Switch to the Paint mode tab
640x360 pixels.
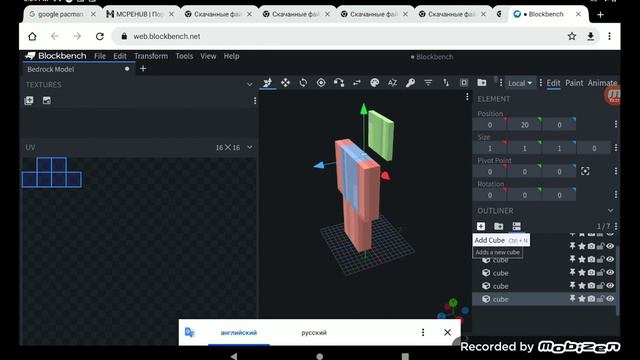(574, 83)
